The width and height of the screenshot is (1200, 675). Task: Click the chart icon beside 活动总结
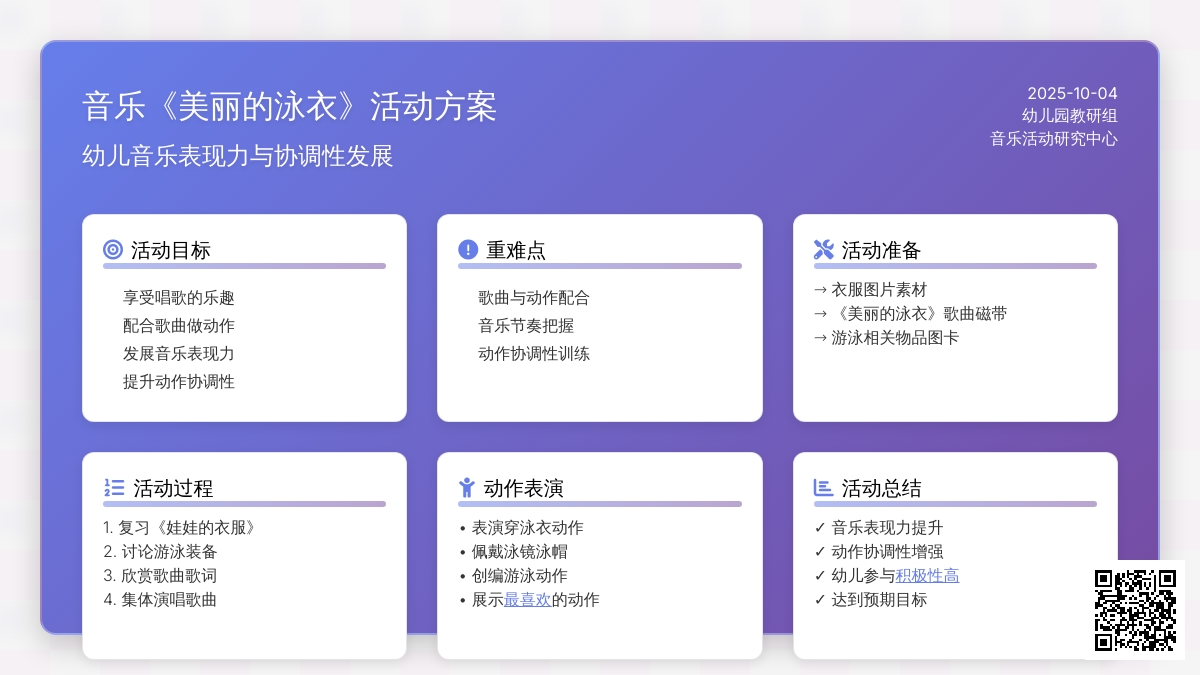click(x=824, y=488)
